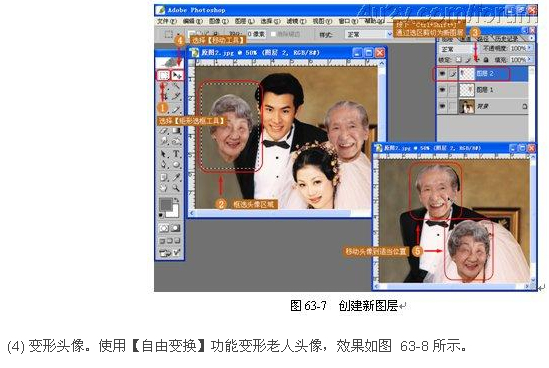Select the Zoom magnifier tool
The height and width of the screenshot is (368, 549).
[176, 188]
